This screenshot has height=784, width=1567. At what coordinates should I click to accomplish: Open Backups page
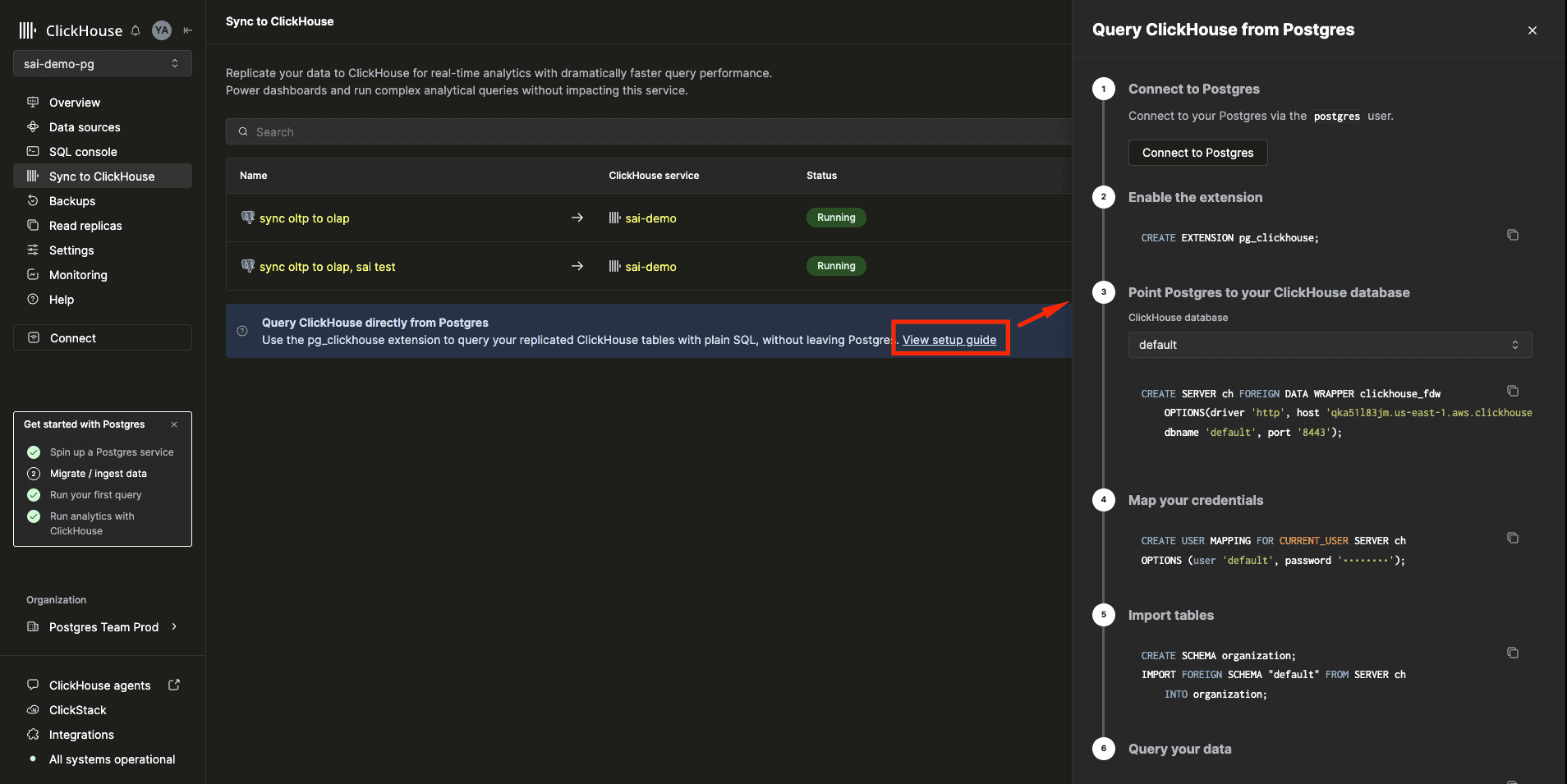point(103,201)
